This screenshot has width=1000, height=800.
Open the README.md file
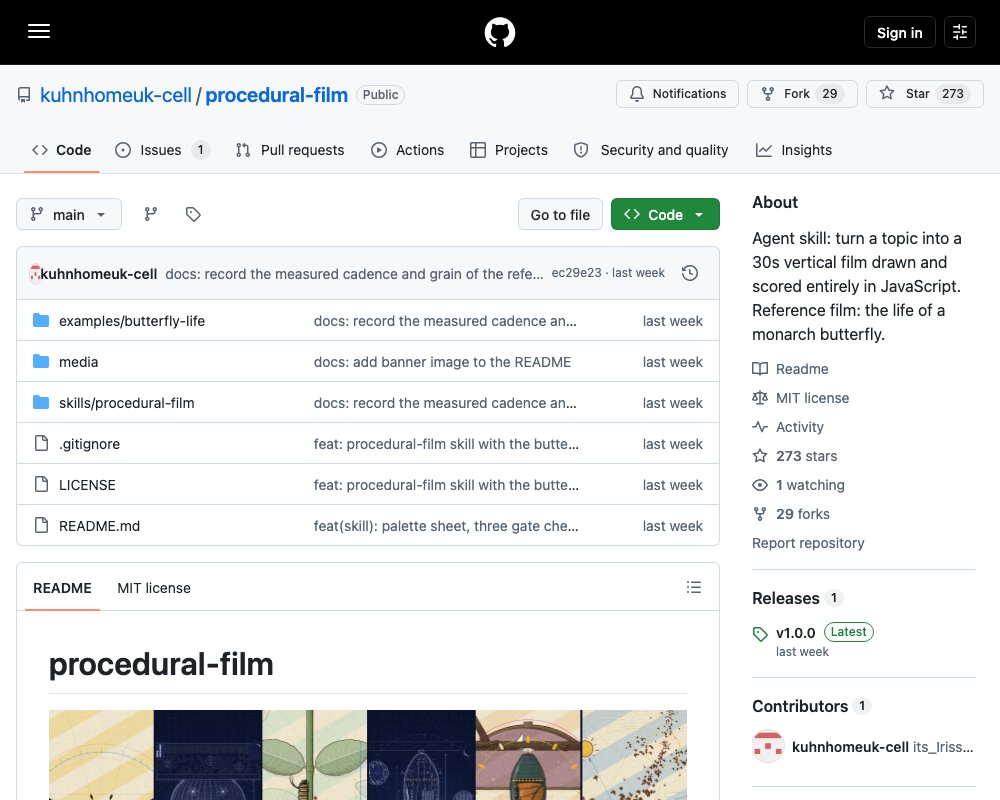pyautogui.click(x=99, y=526)
